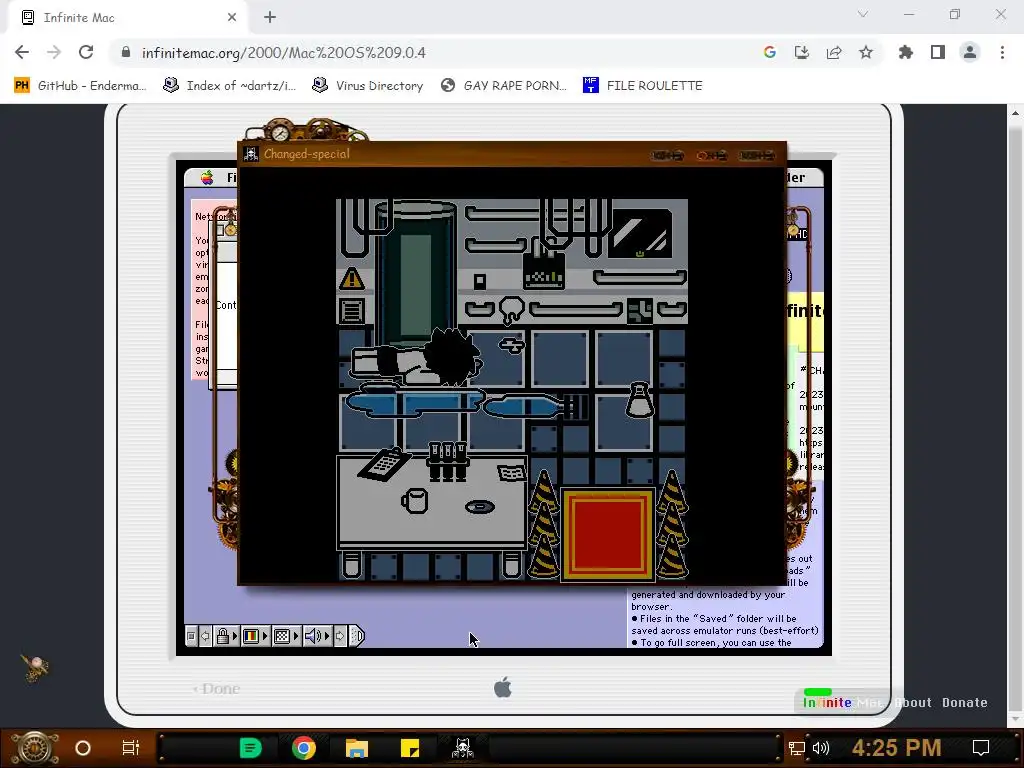Click the speaker volume tray icon
The image size is (1024, 768).
point(820,748)
